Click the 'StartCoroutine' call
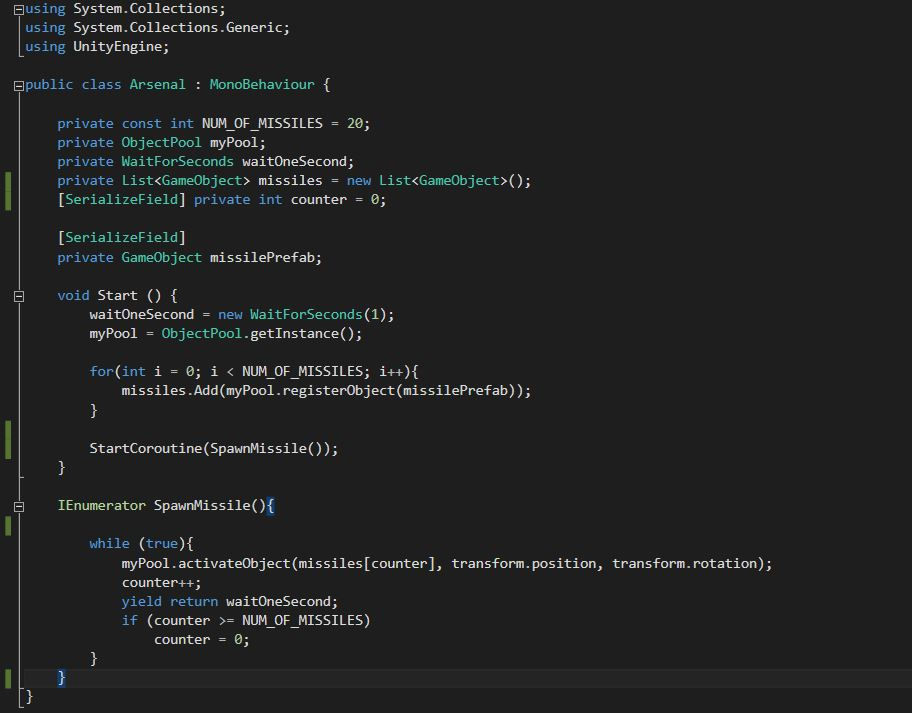This screenshot has height=713, width=912. click(145, 448)
